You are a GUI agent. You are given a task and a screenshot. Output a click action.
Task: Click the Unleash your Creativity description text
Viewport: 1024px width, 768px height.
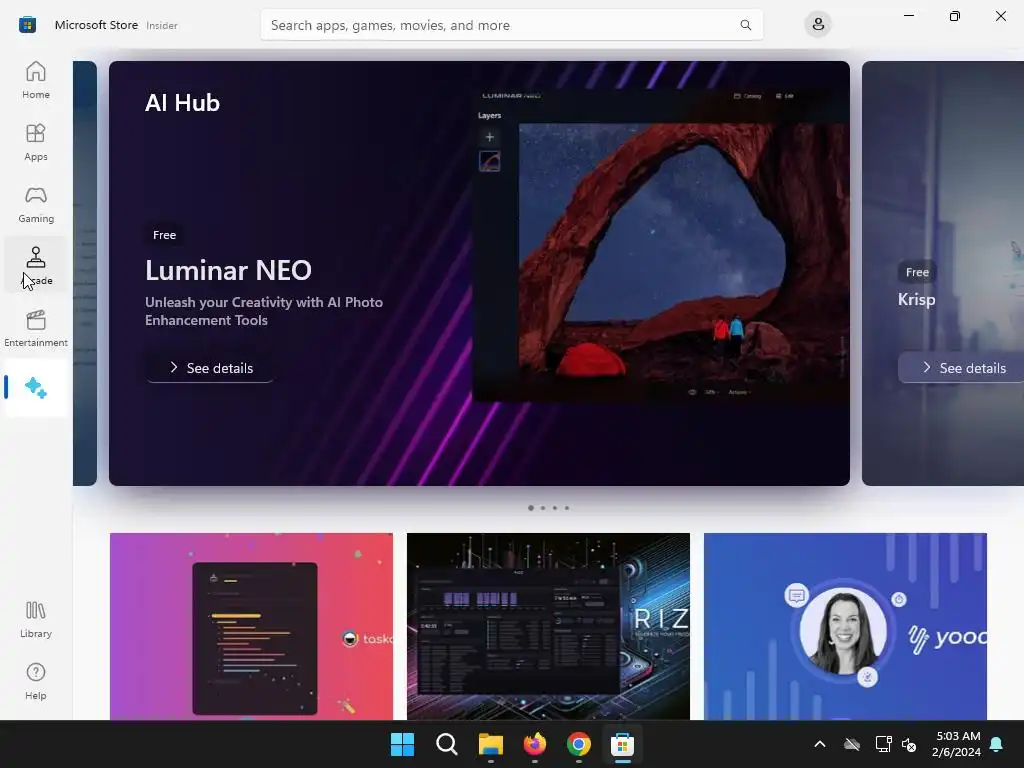click(264, 311)
